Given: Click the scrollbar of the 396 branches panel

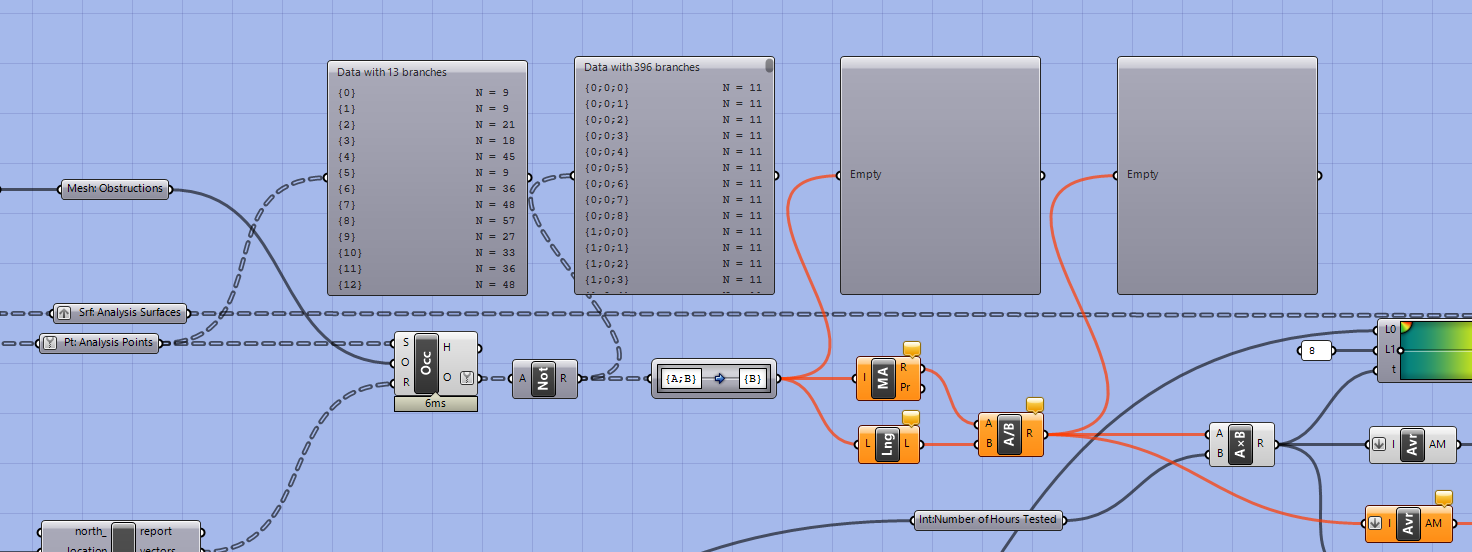Looking at the screenshot, I should tap(769, 66).
